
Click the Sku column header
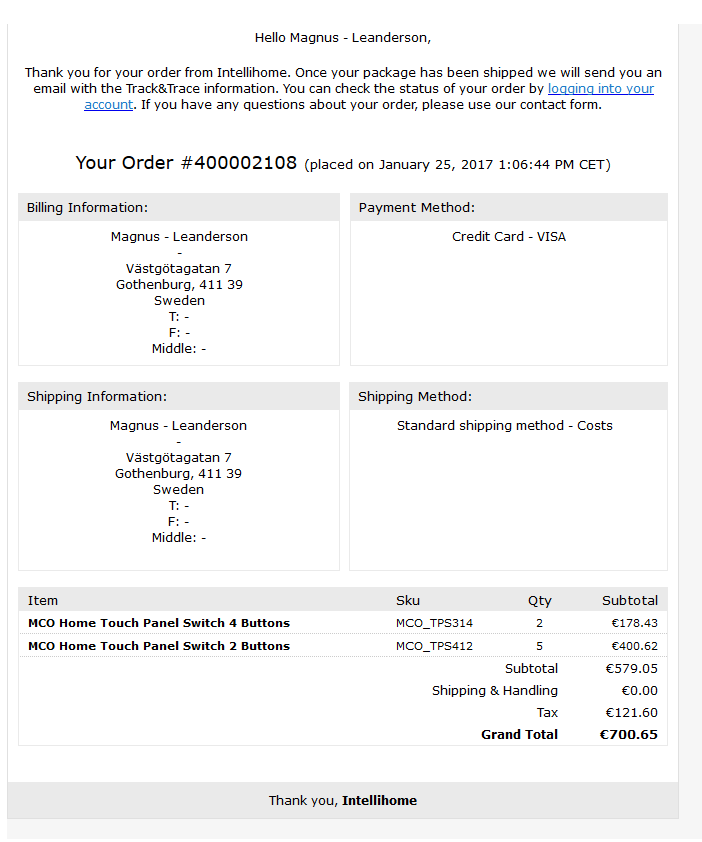[408, 600]
